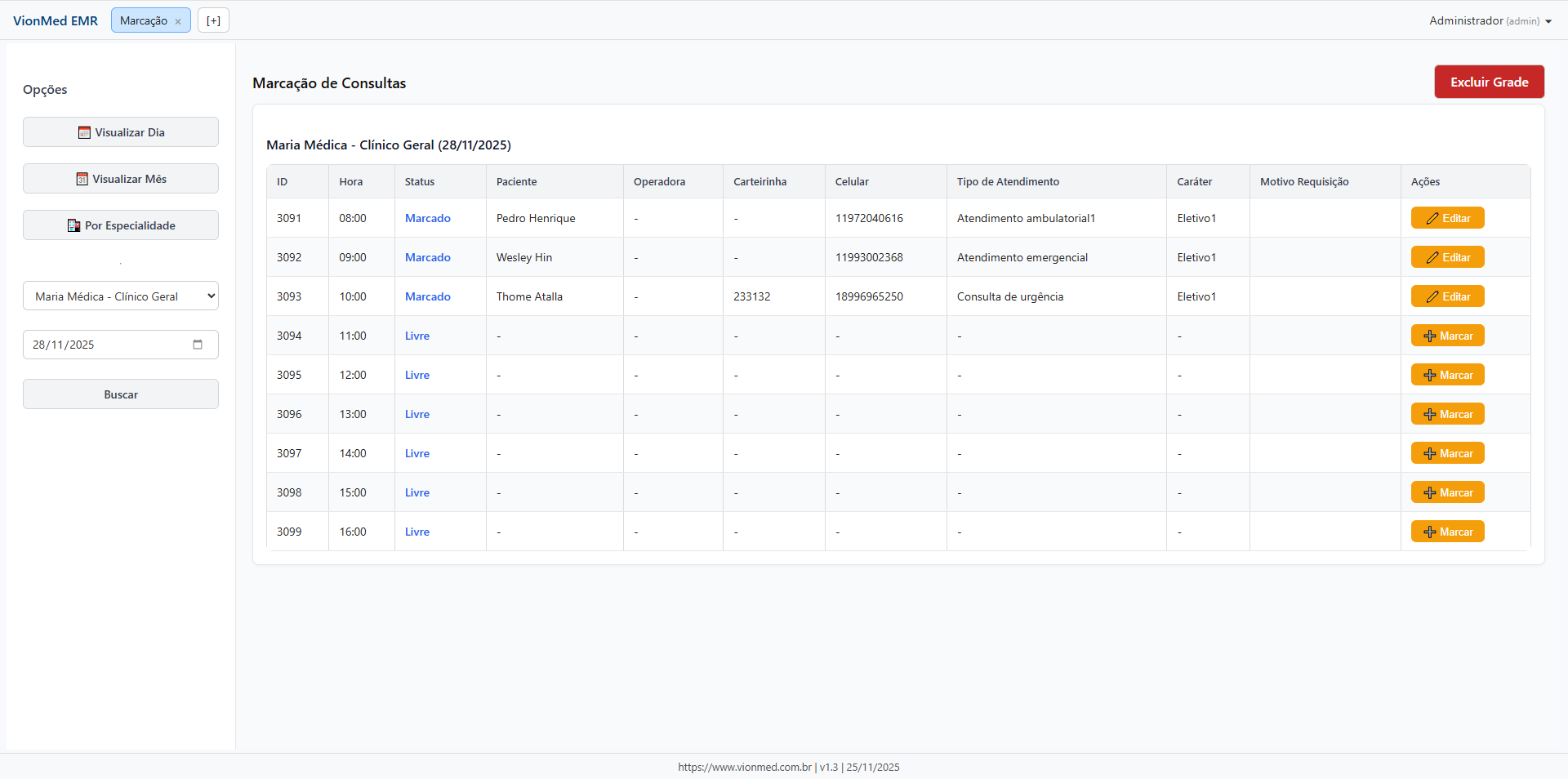Open a new tab with [+] button
This screenshot has height=779, width=1568.
[x=213, y=20]
